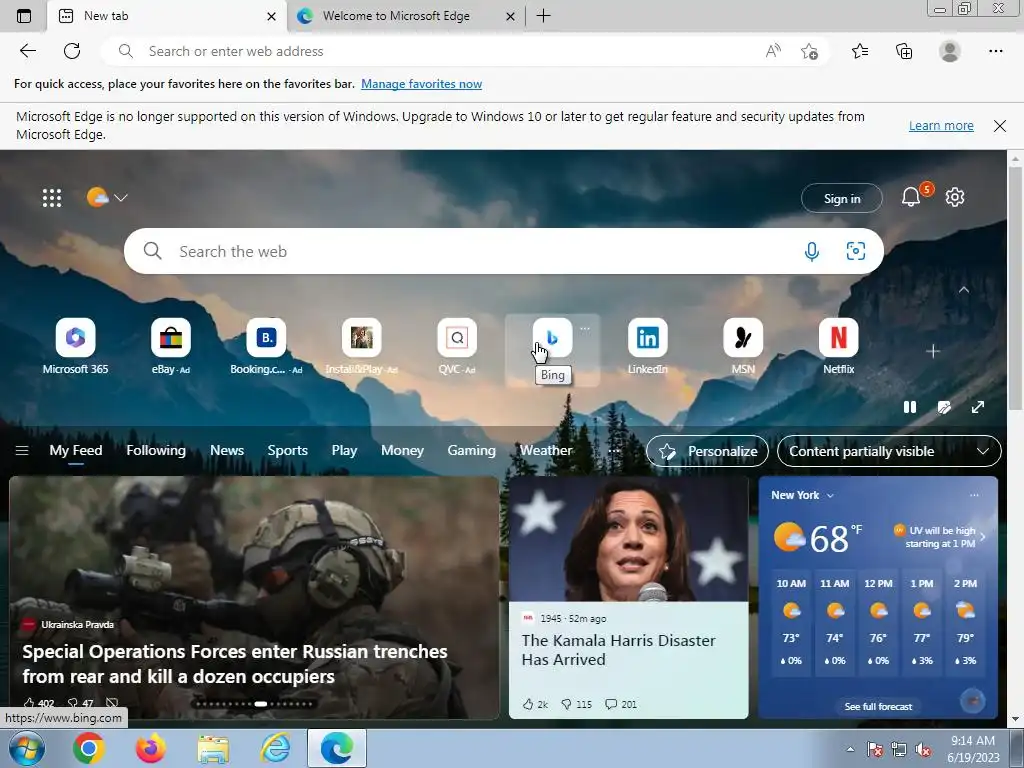This screenshot has height=768, width=1024.
Task: Select the Weather feed tab
Action: [x=546, y=451]
